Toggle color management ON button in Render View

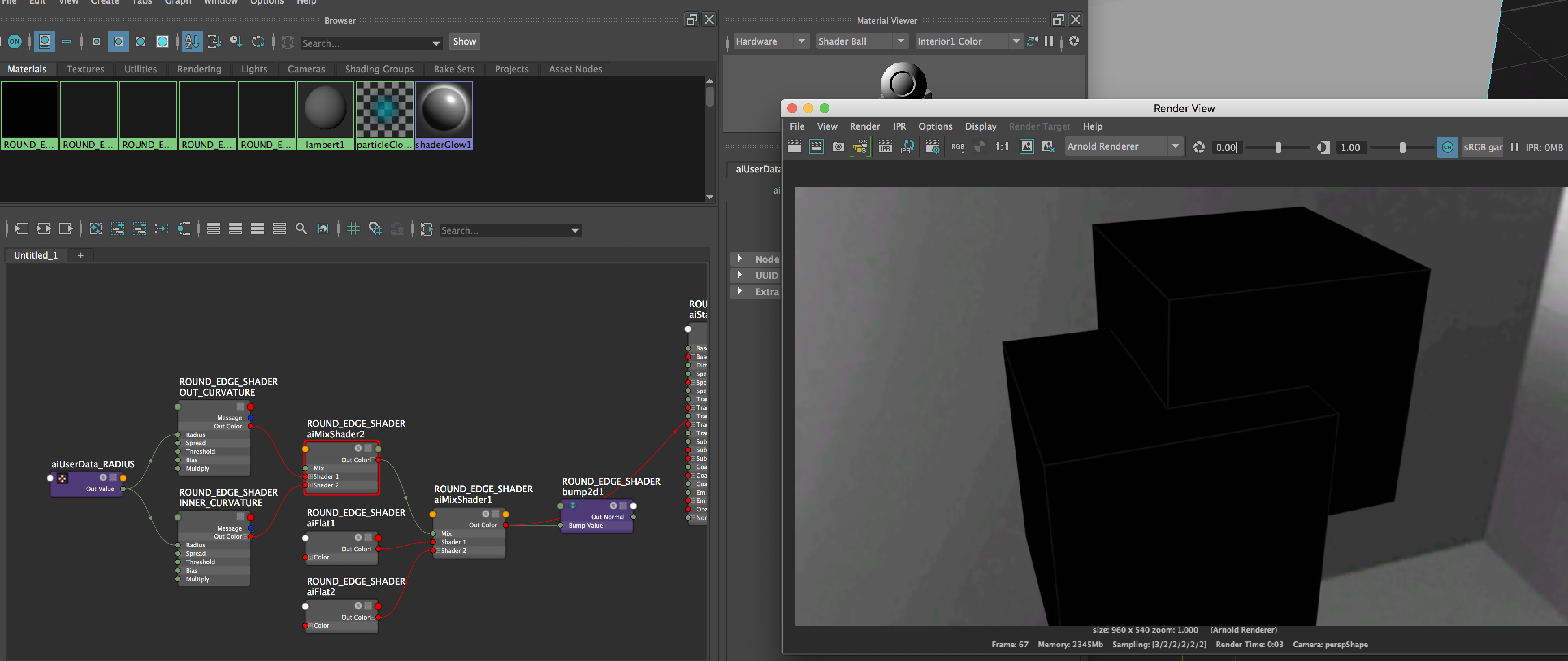[x=1447, y=147]
